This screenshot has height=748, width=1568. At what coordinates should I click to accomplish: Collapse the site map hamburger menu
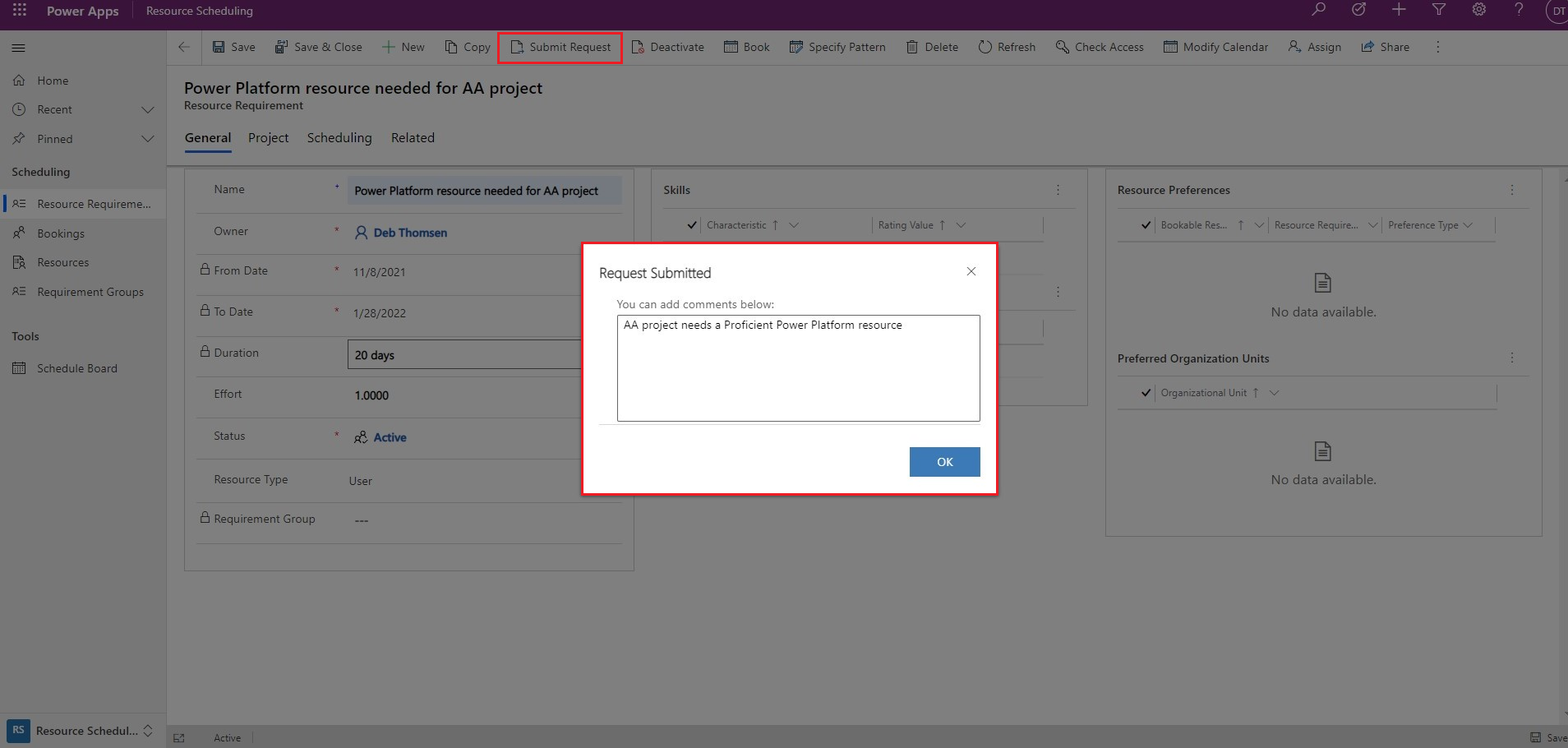[18, 48]
